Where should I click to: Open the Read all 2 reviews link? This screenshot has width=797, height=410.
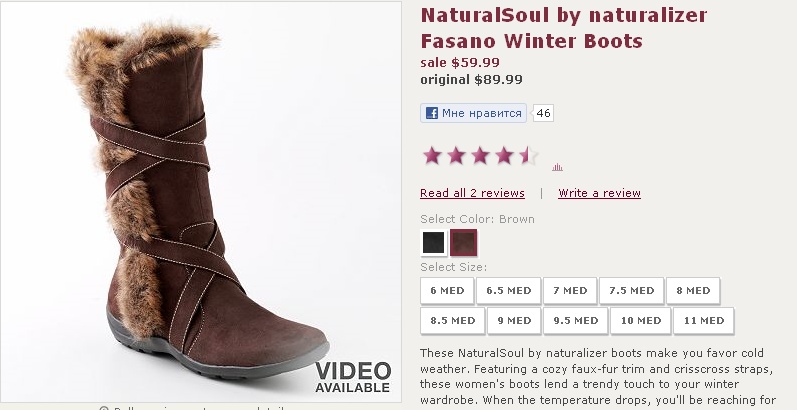[x=472, y=193]
